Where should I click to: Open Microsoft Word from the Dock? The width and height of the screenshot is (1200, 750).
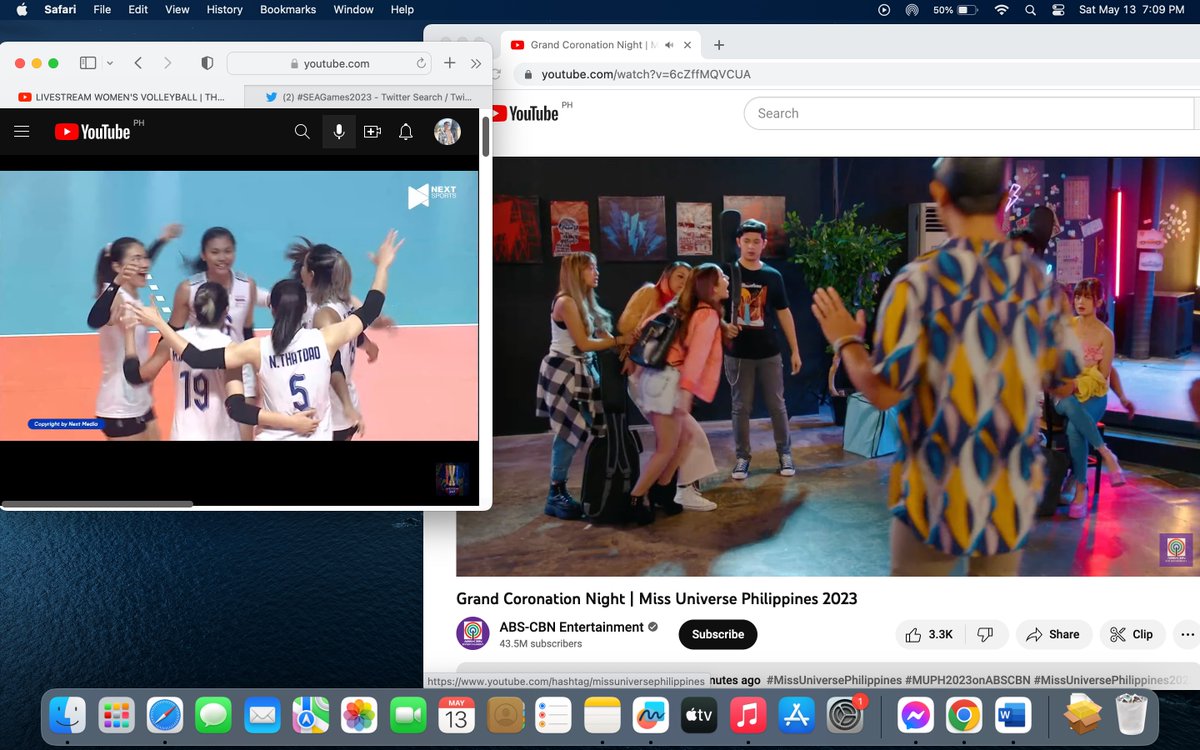point(1013,715)
